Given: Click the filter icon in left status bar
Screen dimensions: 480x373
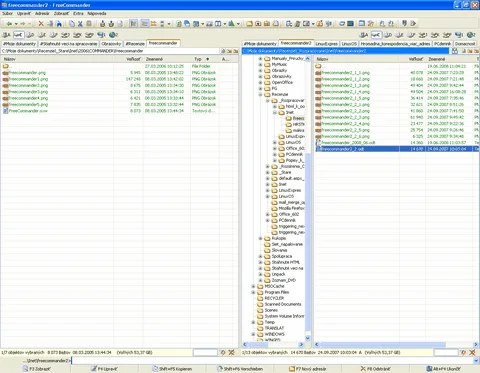Looking at the screenshot, I should [223, 352].
